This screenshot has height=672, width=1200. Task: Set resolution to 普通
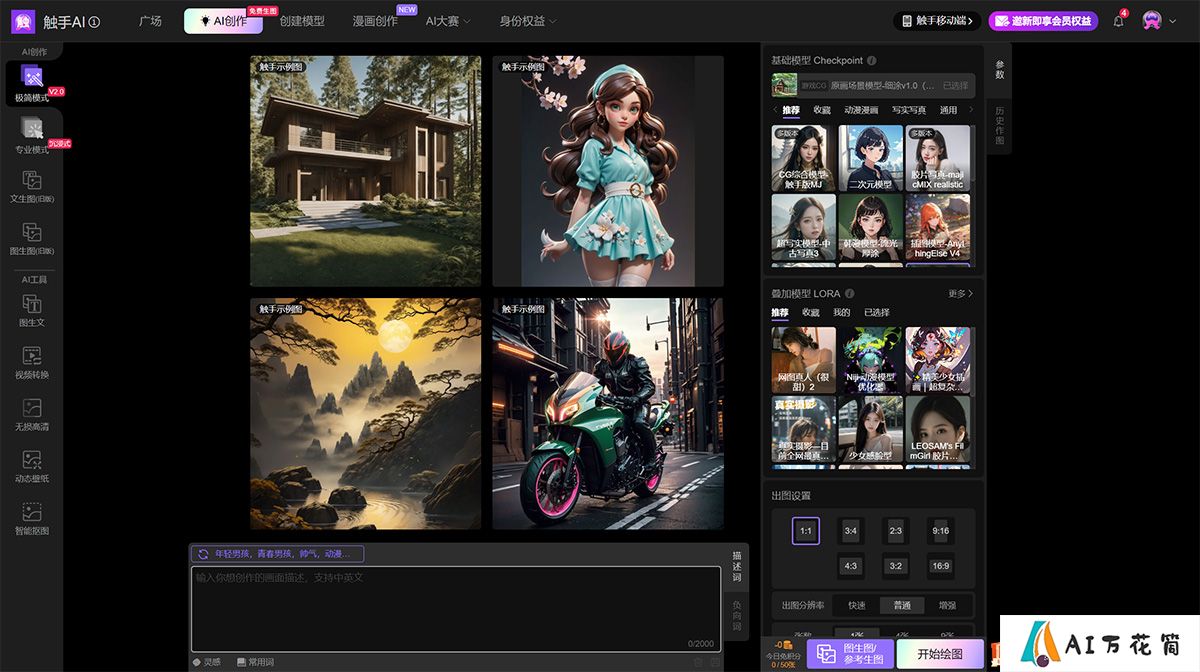pos(902,605)
